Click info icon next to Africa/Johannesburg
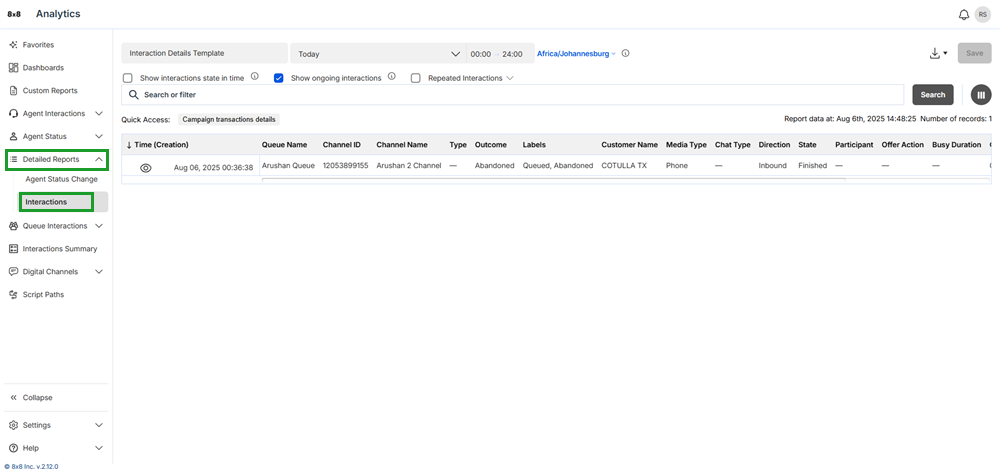The image size is (1000, 474). pyautogui.click(x=625, y=54)
